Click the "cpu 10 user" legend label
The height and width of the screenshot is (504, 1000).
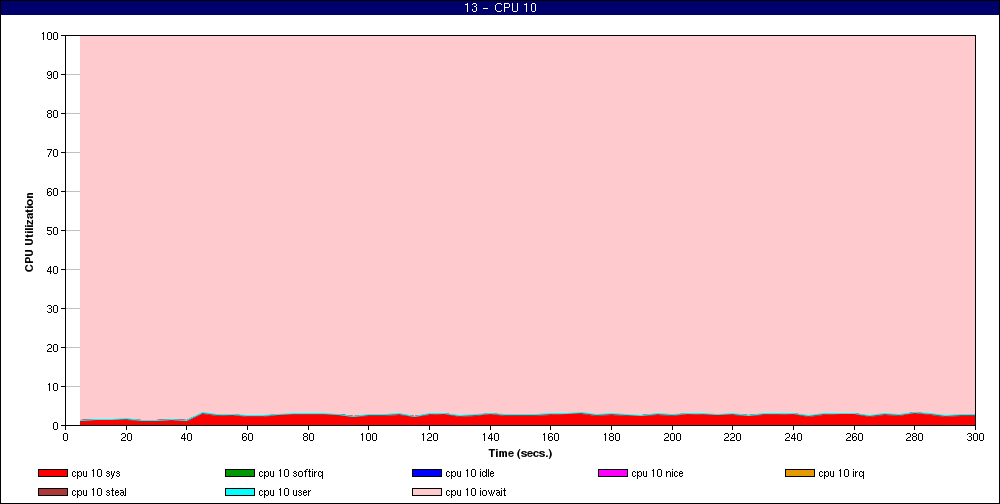pos(285,492)
